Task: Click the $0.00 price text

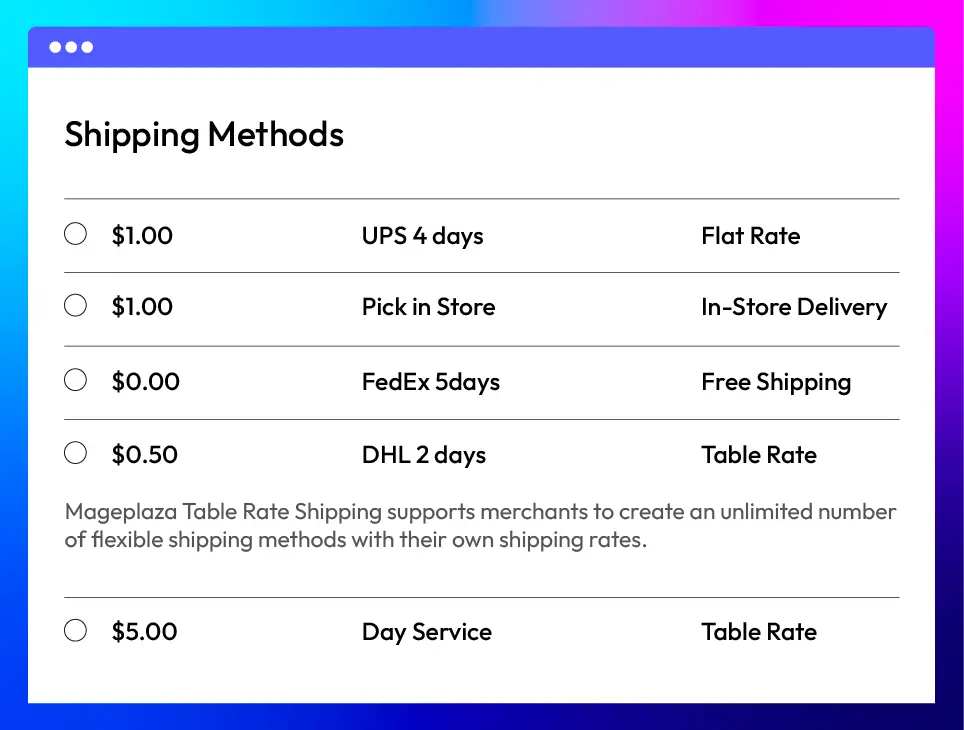Action: (x=146, y=382)
